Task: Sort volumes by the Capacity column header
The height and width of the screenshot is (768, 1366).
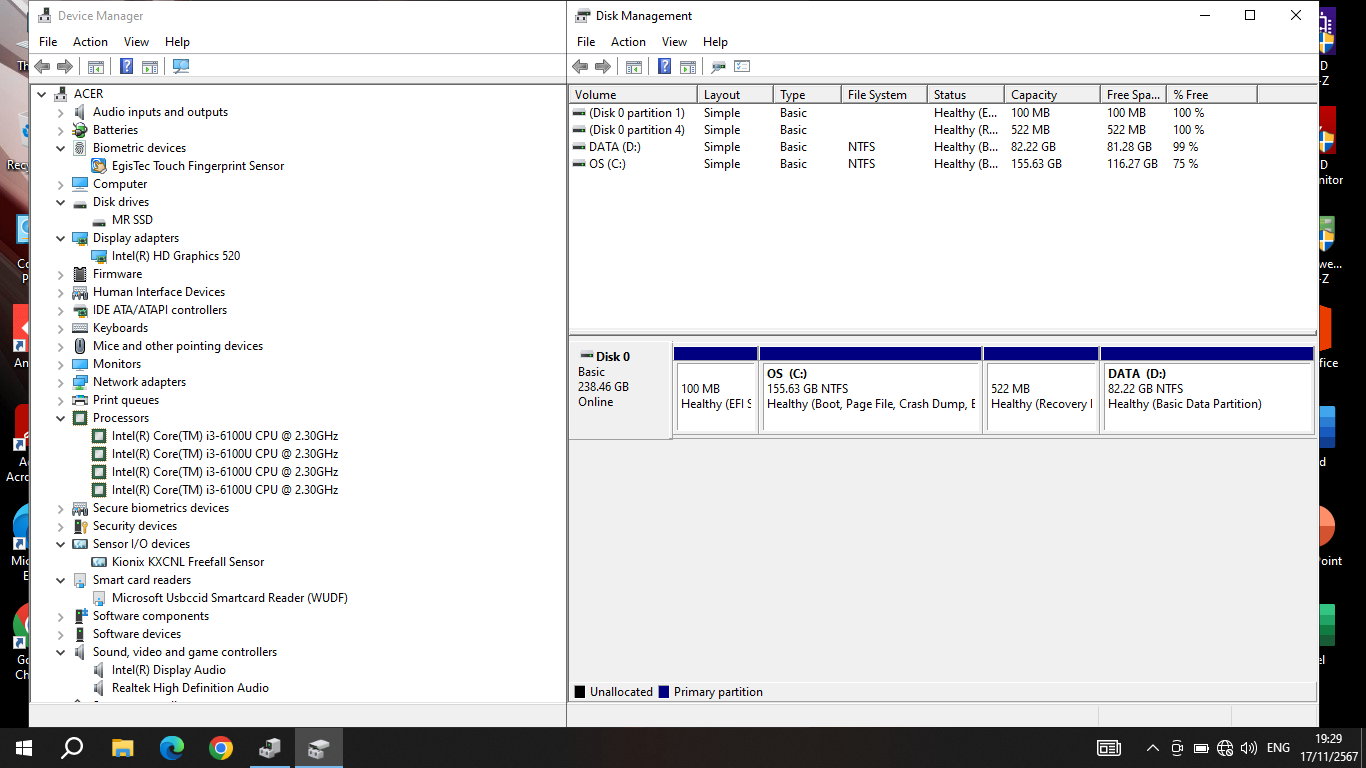Action: (1050, 95)
